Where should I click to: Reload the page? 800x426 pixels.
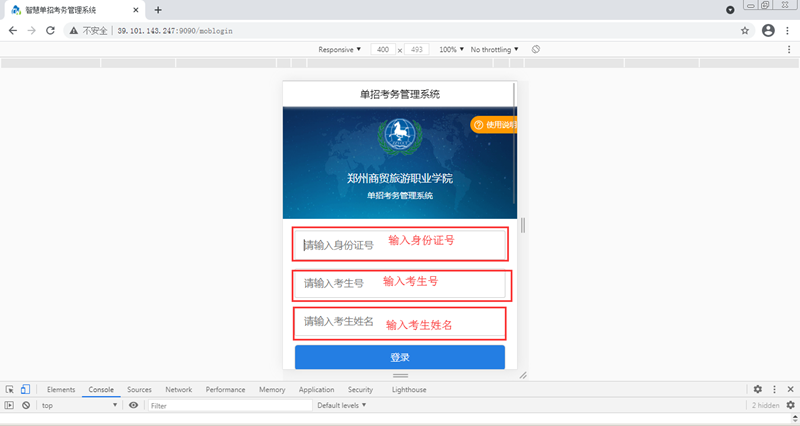pos(52,31)
